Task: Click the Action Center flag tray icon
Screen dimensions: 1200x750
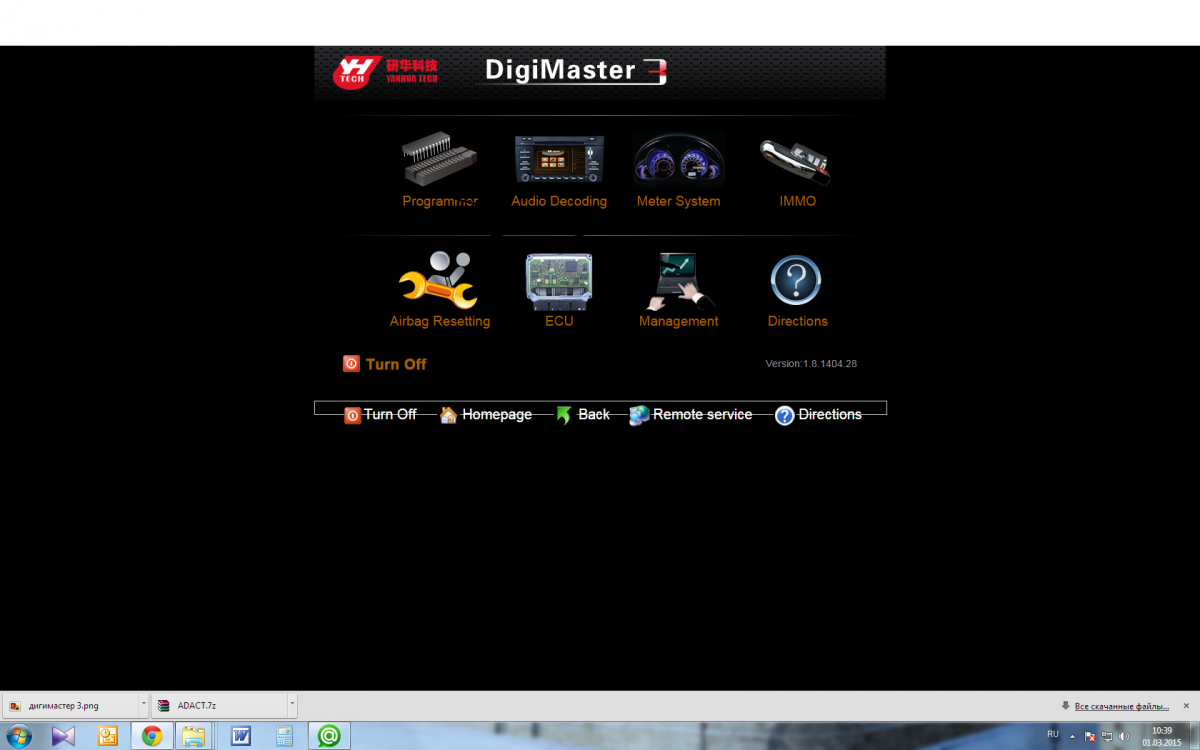Action: tap(1090, 737)
